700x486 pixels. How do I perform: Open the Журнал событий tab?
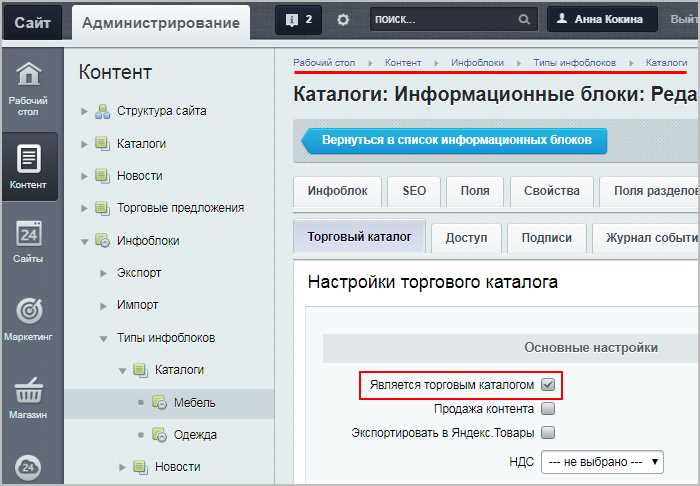pyautogui.click(x=646, y=237)
